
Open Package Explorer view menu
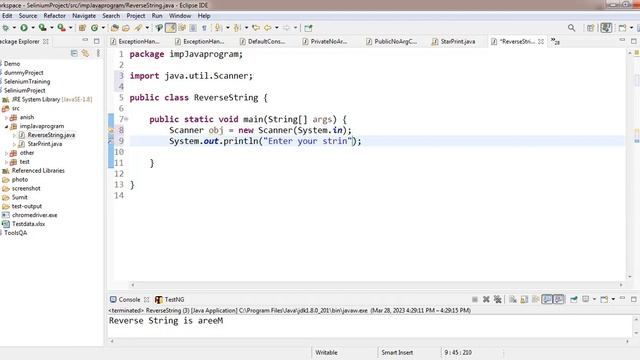98,53
